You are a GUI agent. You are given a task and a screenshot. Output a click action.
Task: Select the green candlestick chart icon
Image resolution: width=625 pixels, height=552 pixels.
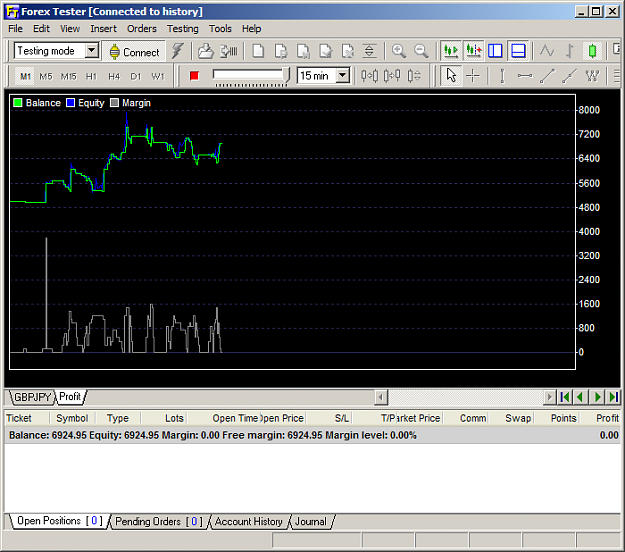[592, 51]
